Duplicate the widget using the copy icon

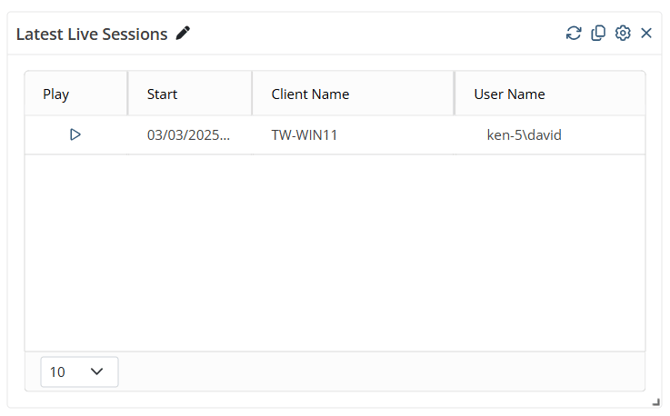(598, 33)
